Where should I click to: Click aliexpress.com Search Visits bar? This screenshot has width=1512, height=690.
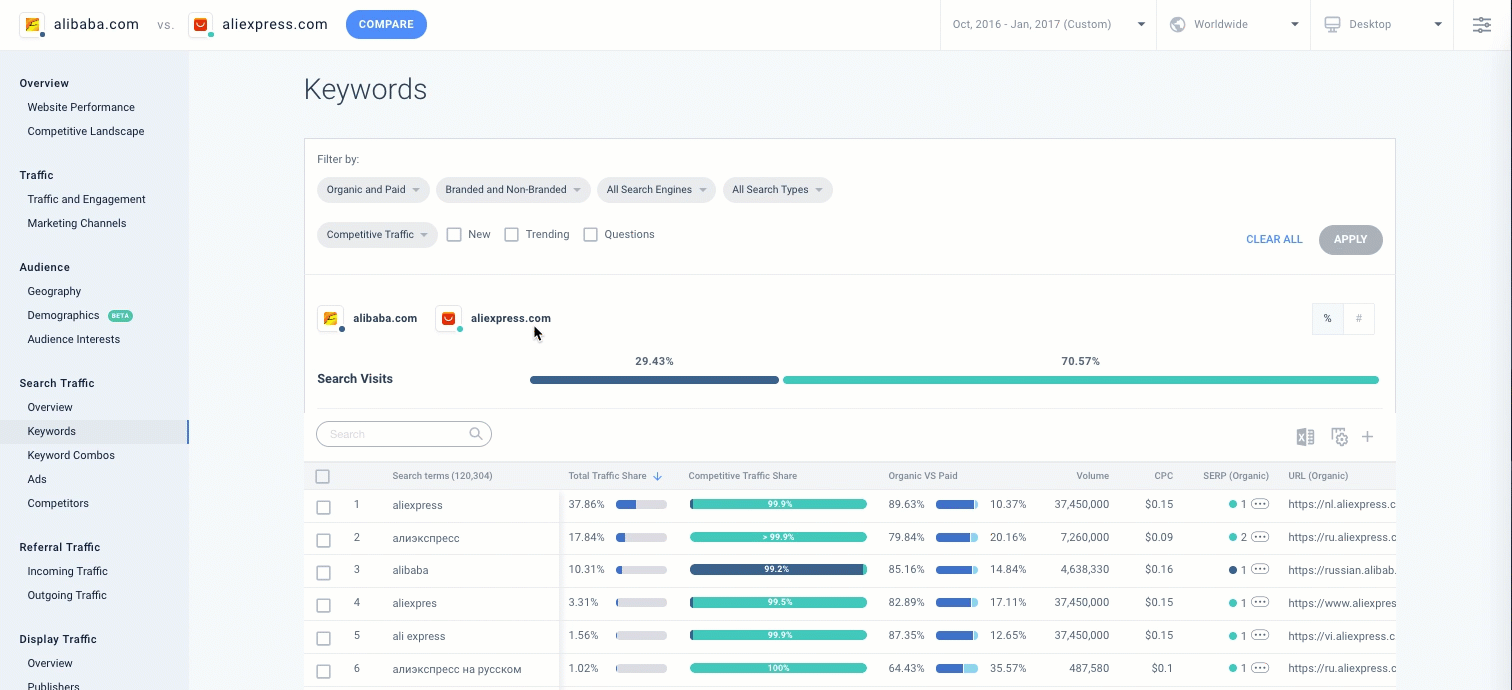click(x=1081, y=380)
